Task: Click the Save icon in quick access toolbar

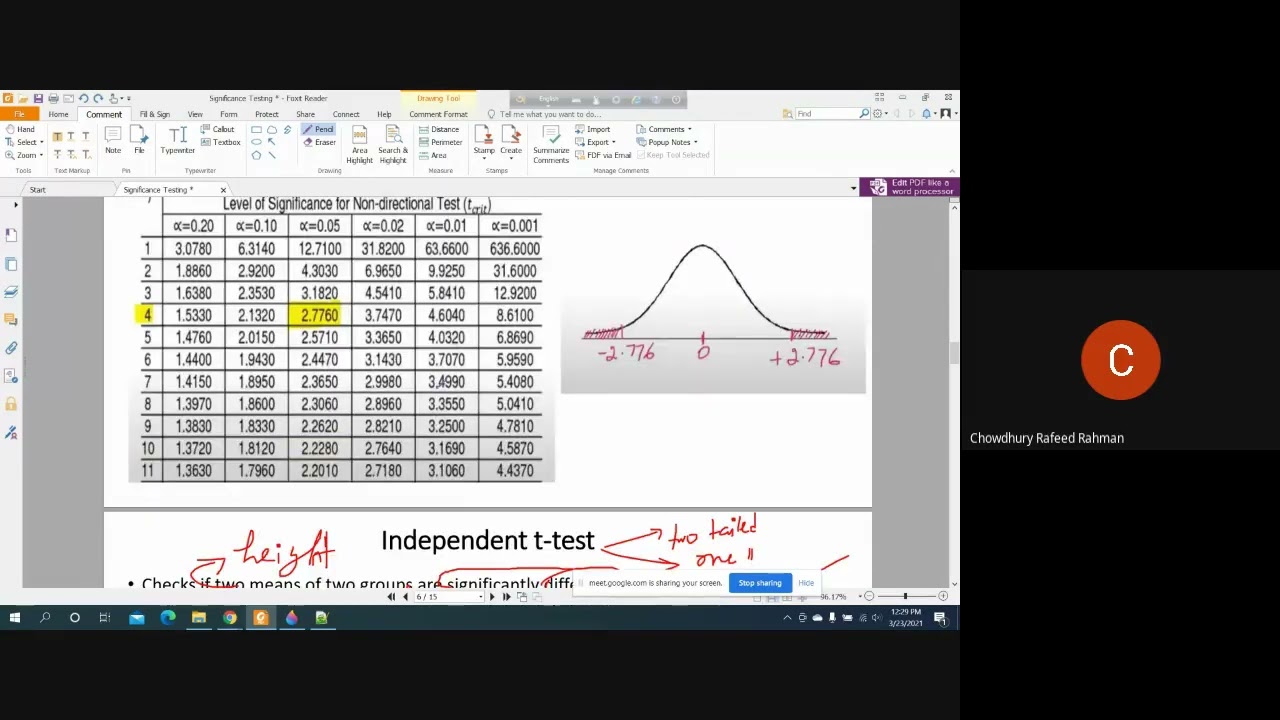Action: (x=38, y=98)
